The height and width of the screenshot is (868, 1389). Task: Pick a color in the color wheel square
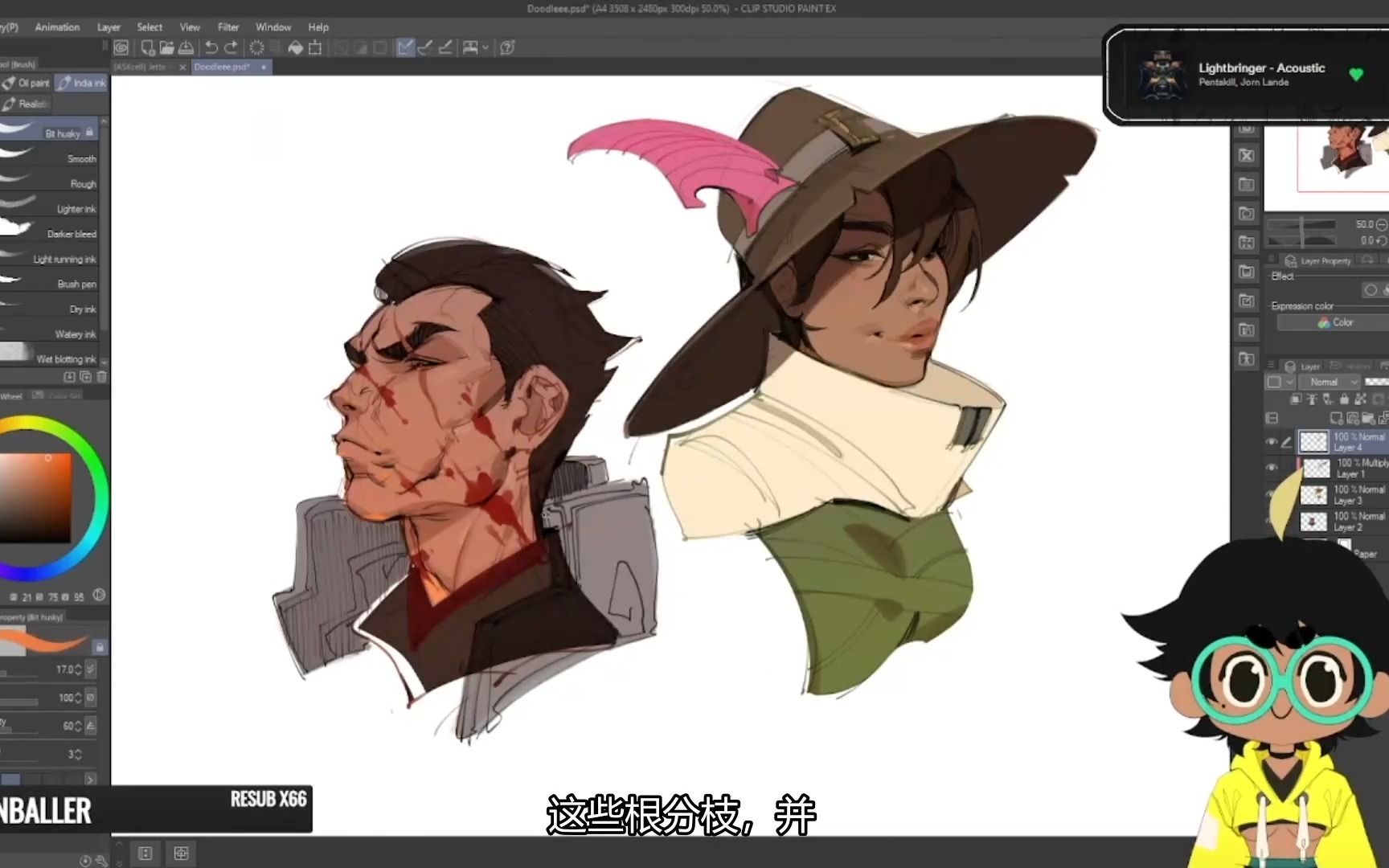(x=35, y=498)
